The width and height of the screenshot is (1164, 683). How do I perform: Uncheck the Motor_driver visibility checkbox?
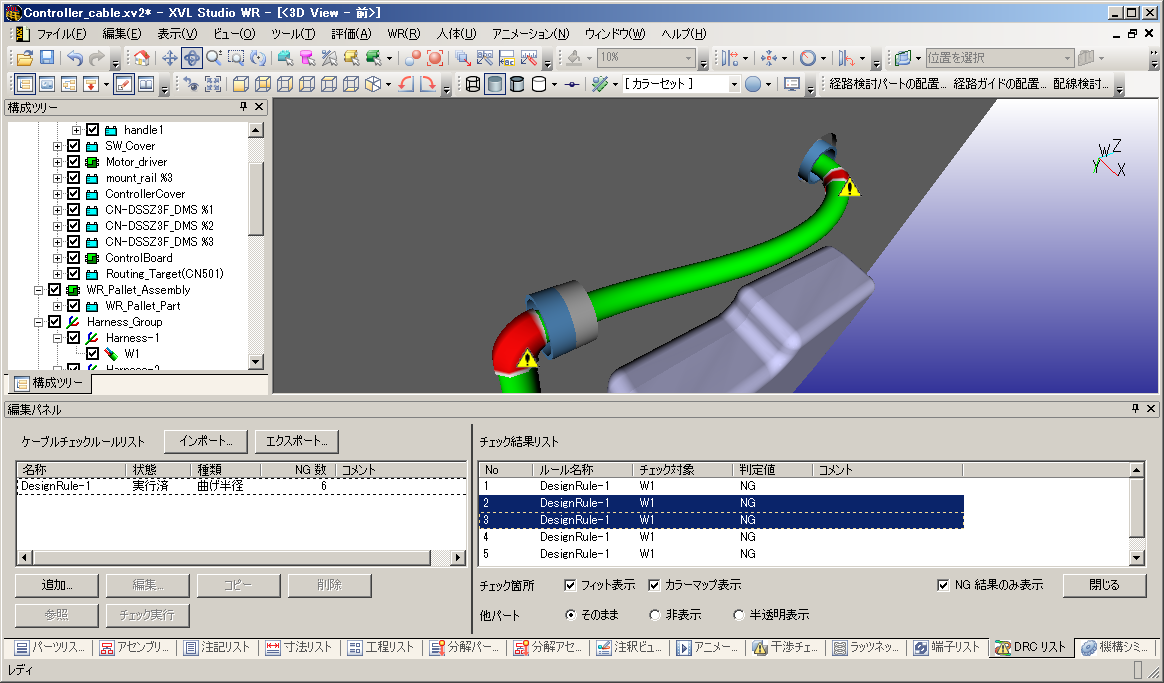point(73,162)
